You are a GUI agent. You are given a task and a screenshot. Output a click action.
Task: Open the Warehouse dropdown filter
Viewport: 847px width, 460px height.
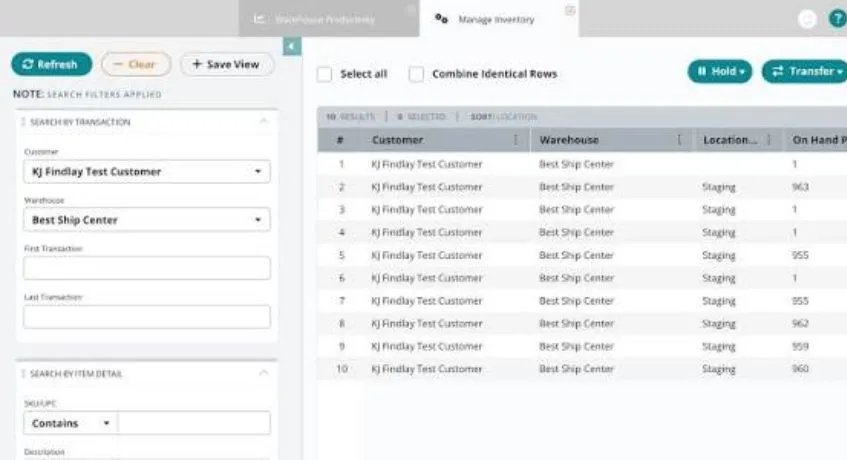point(146,220)
